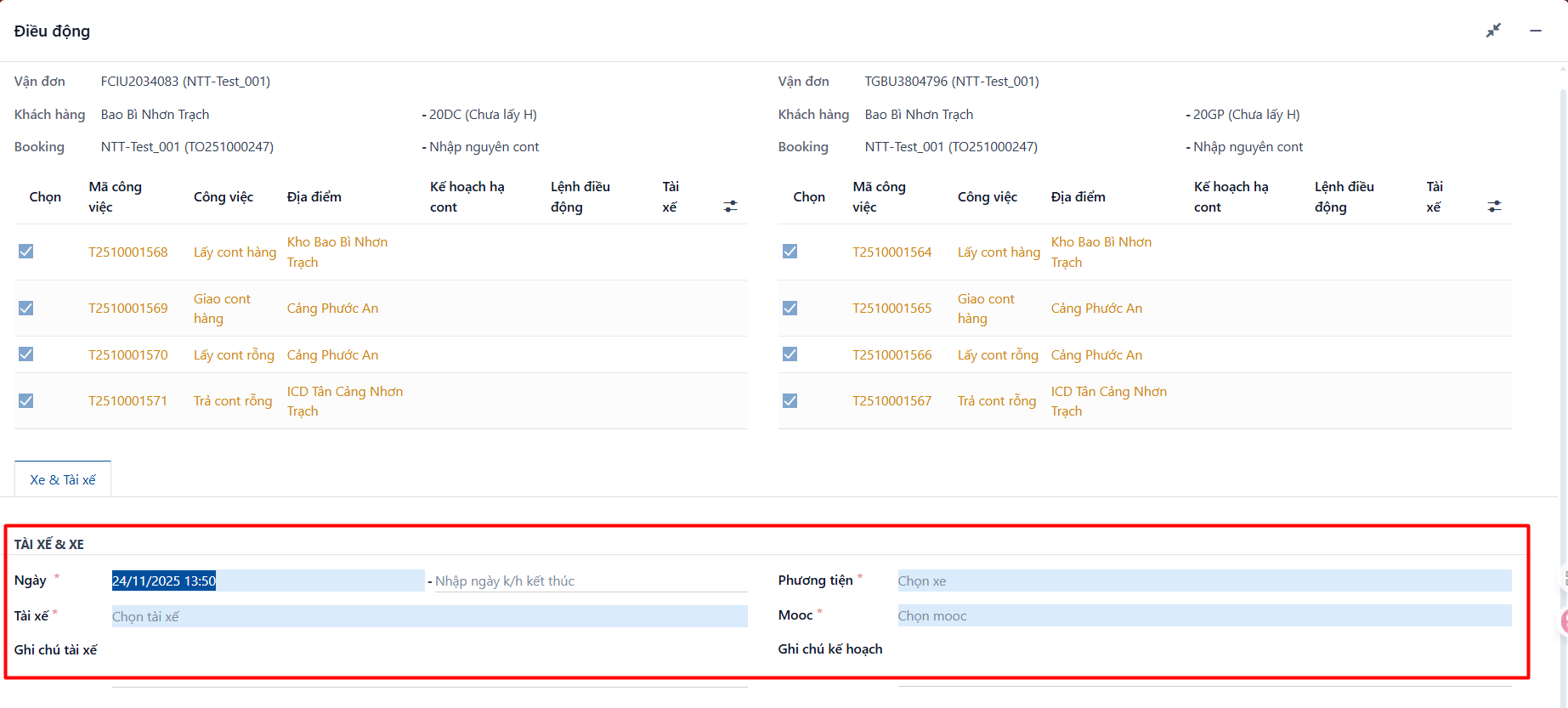Image resolution: width=1568 pixels, height=708 pixels.
Task: Switch to the Xe & Tài xế tab
Action: pos(63,479)
